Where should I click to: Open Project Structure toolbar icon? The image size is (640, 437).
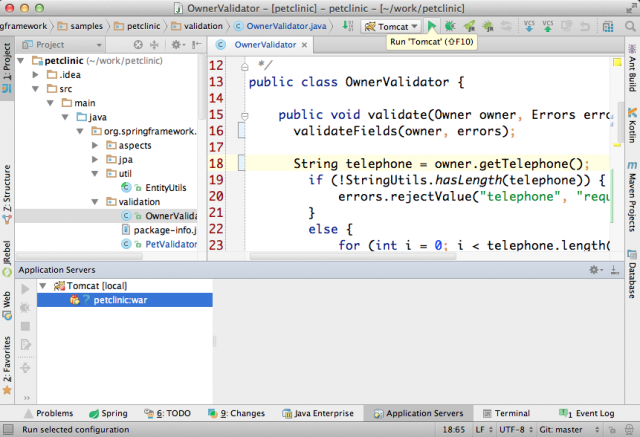pos(608,27)
